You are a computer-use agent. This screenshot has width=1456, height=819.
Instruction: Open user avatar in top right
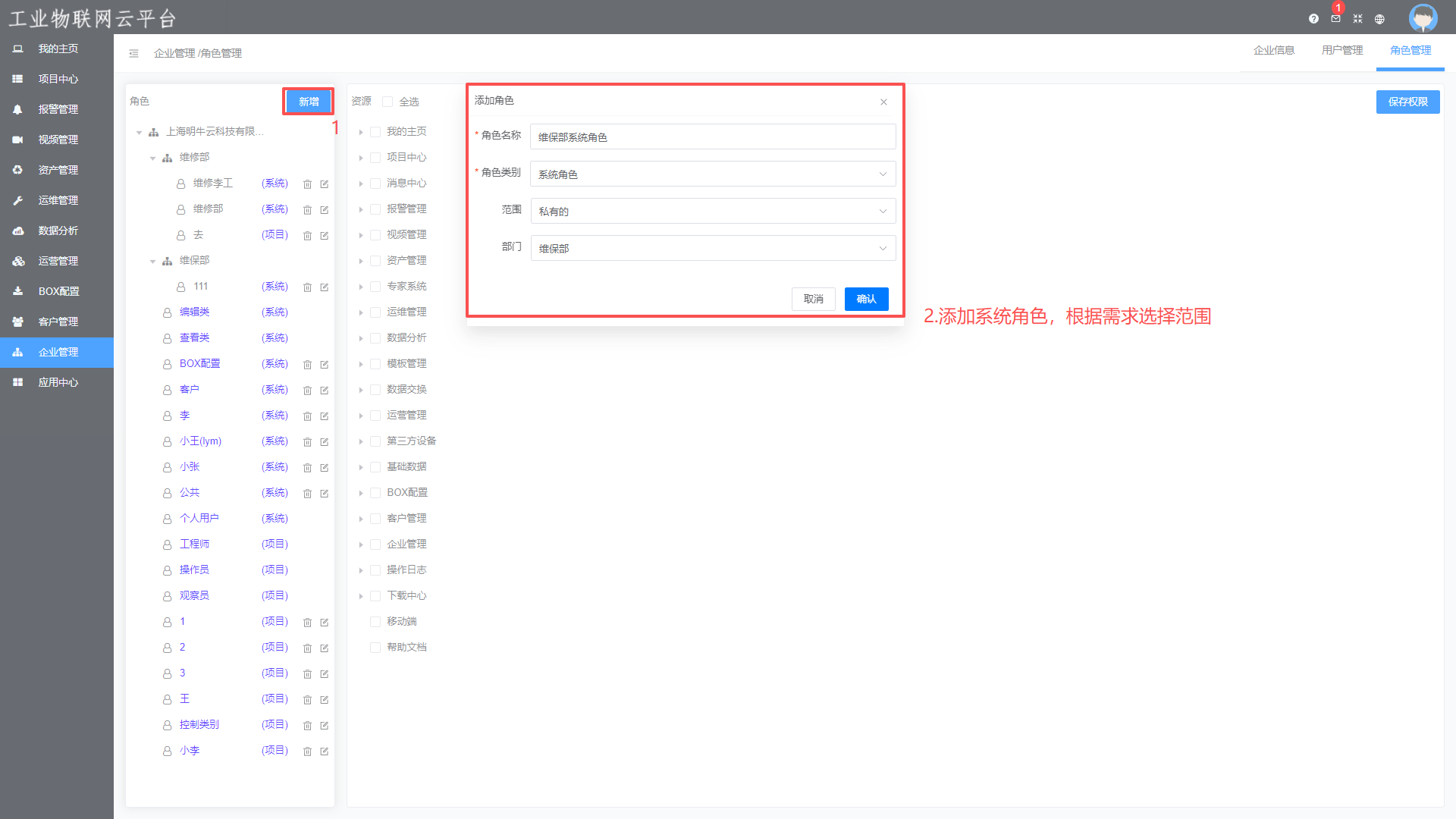point(1423,18)
